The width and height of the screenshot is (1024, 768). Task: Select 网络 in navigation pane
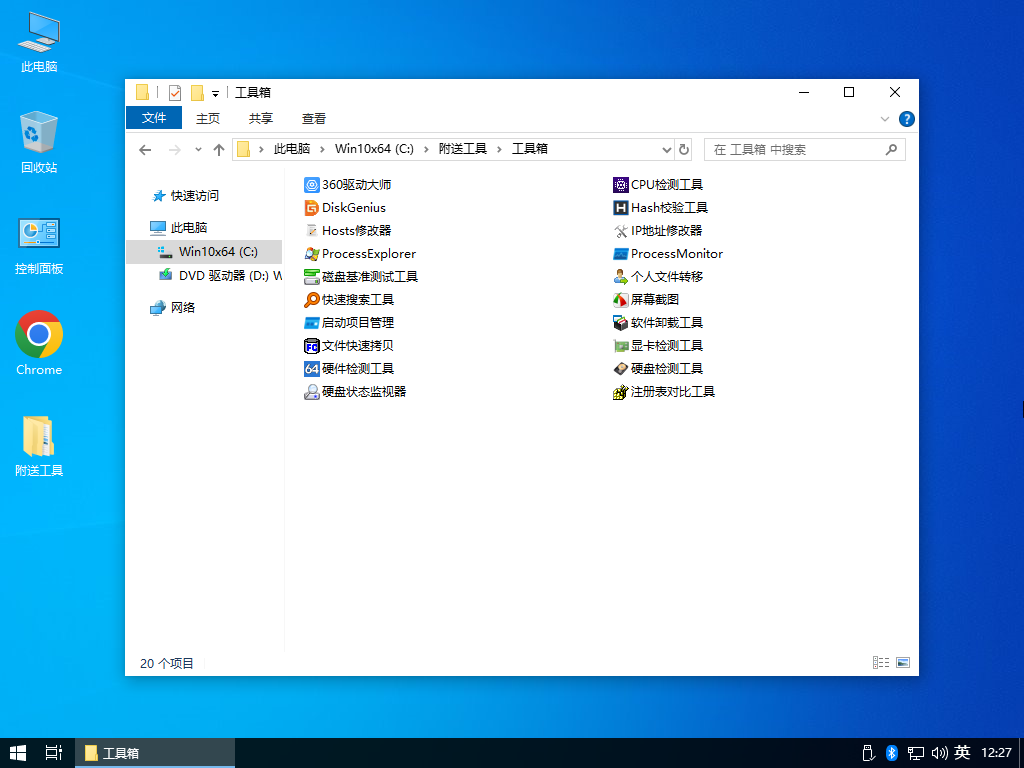click(172, 308)
